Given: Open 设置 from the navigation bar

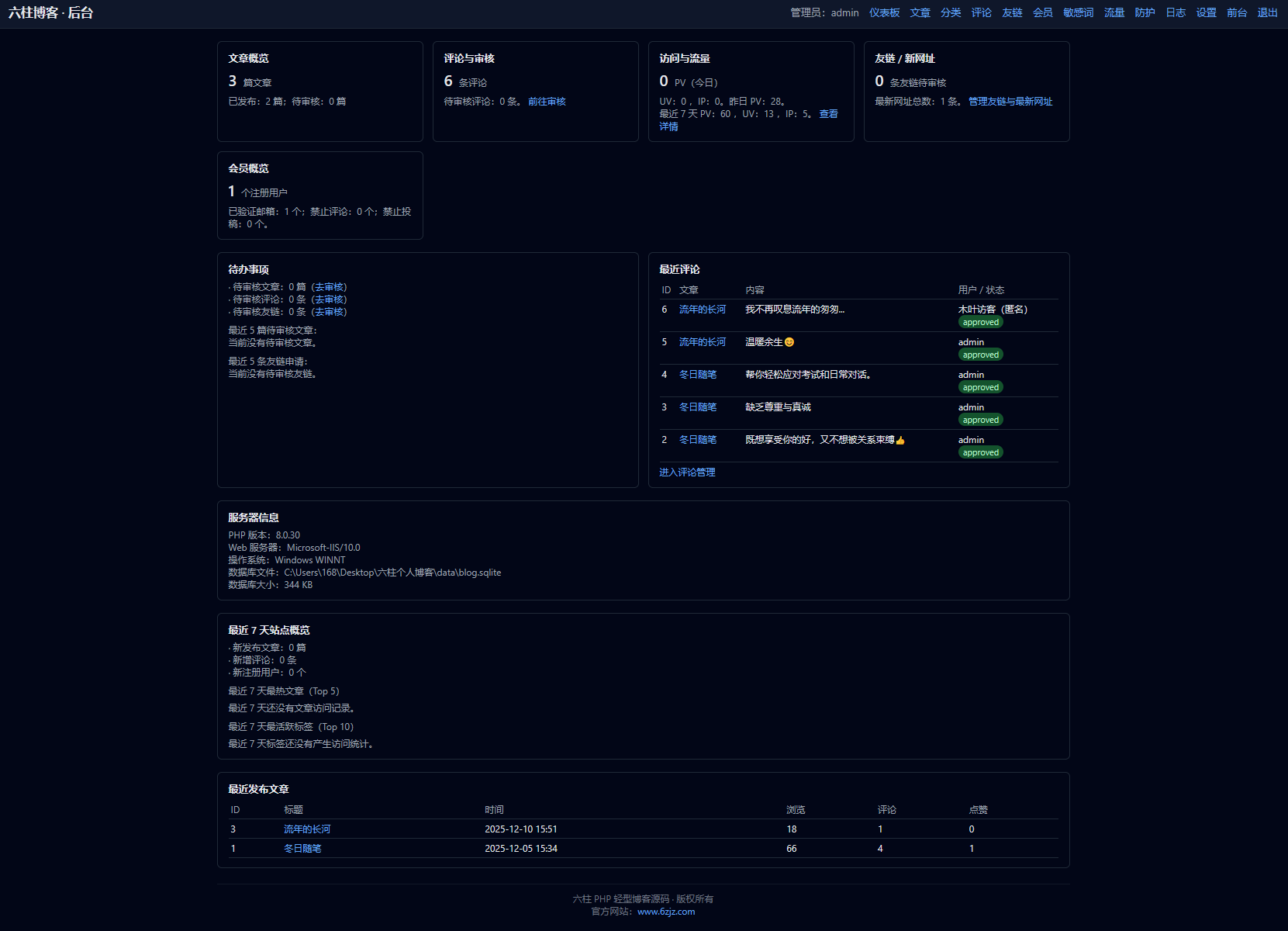Looking at the screenshot, I should click(x=1206, y=12).
